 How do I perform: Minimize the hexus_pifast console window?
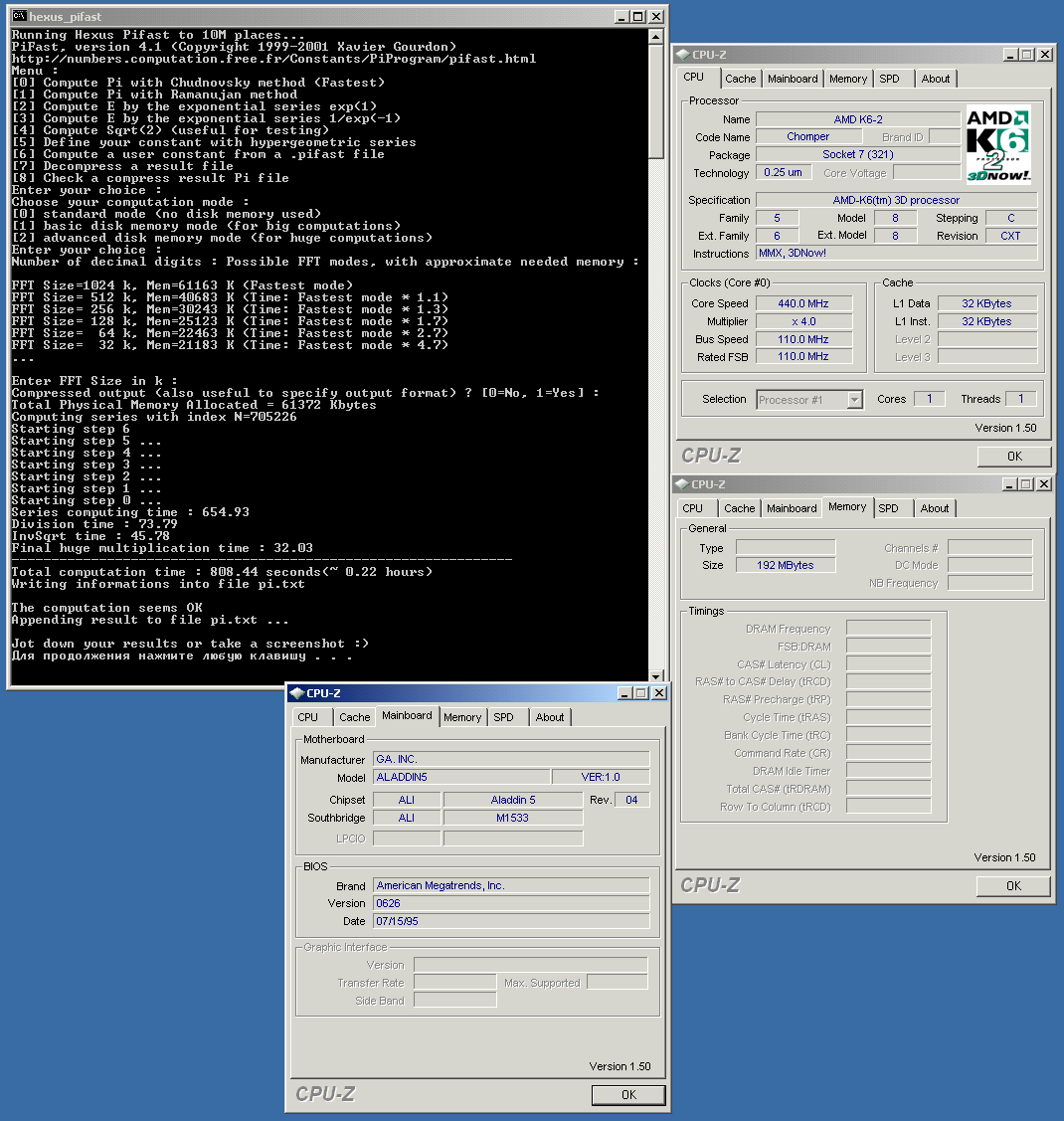(x=621, y=16)
